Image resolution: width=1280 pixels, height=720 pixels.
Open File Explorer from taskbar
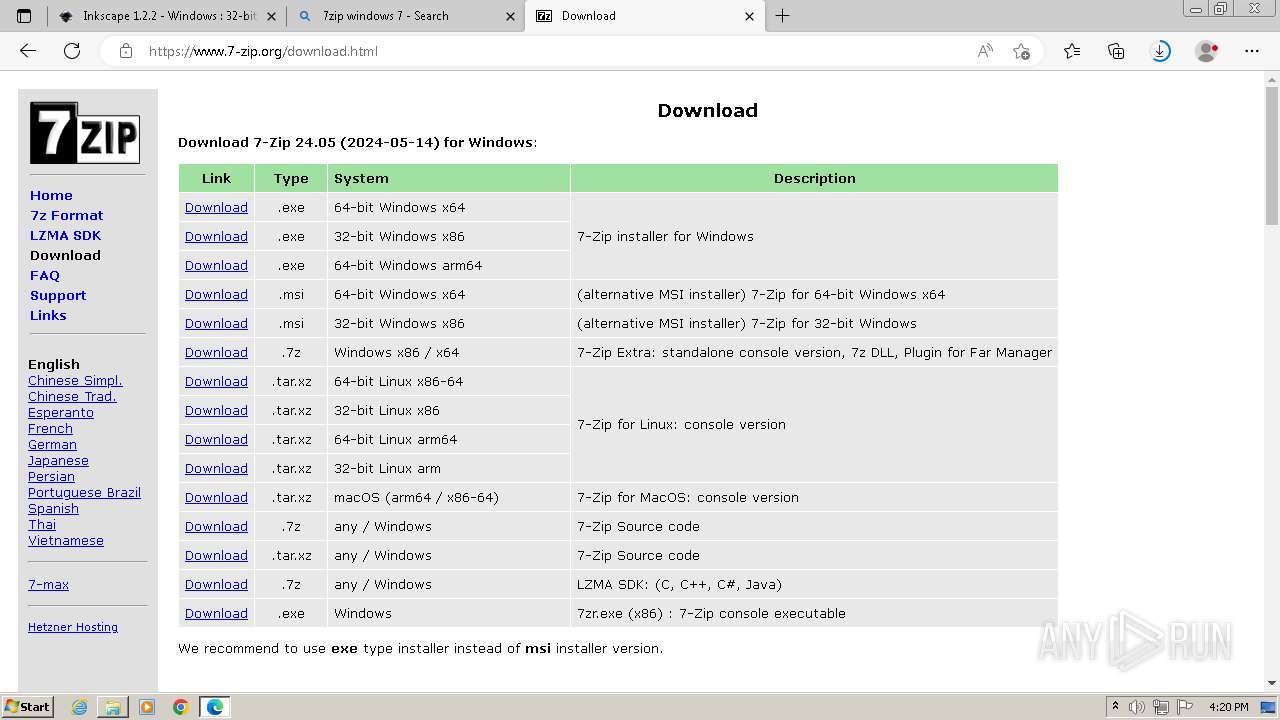[x=113, y=707]
